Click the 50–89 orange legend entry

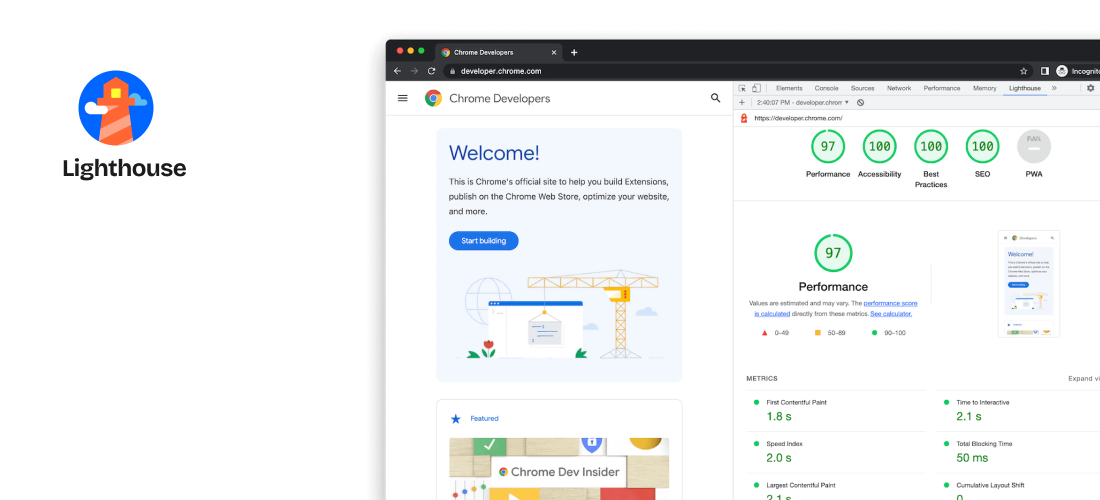coord(831,332)
